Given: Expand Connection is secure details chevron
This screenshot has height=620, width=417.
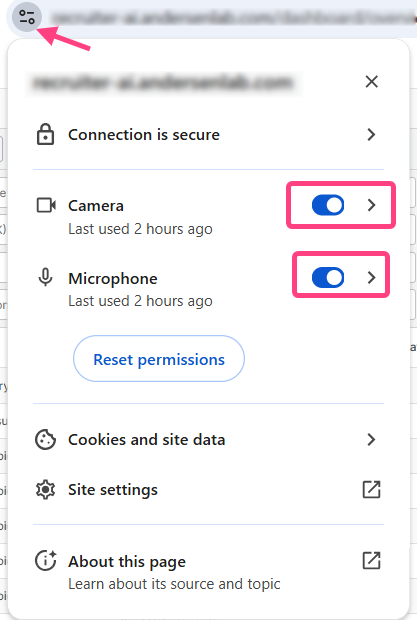Looking at the screenshot, I should pyautogui.click(x=371, y=134).
